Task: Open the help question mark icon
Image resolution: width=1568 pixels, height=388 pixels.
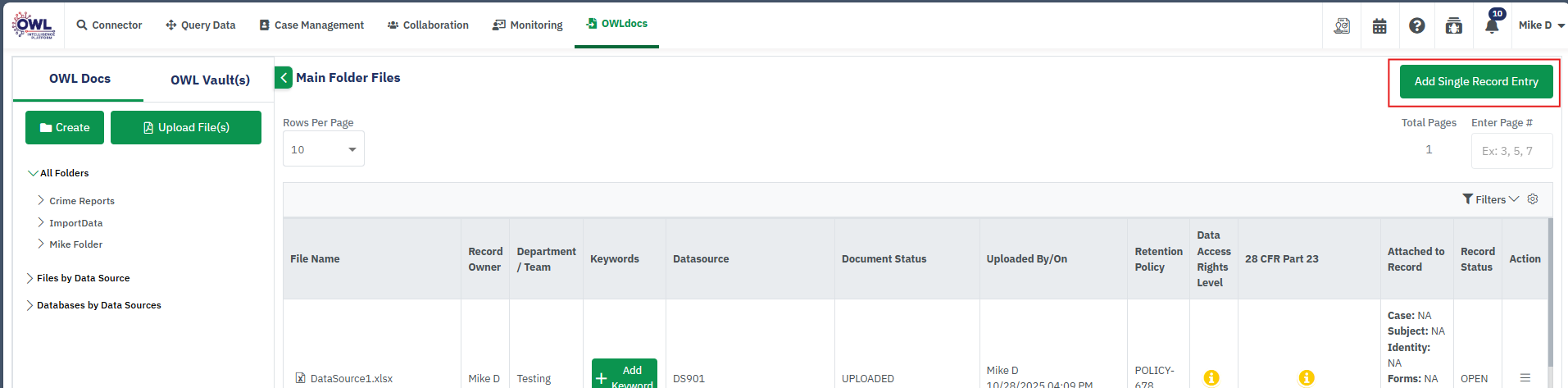Action: pos(1416,25)
